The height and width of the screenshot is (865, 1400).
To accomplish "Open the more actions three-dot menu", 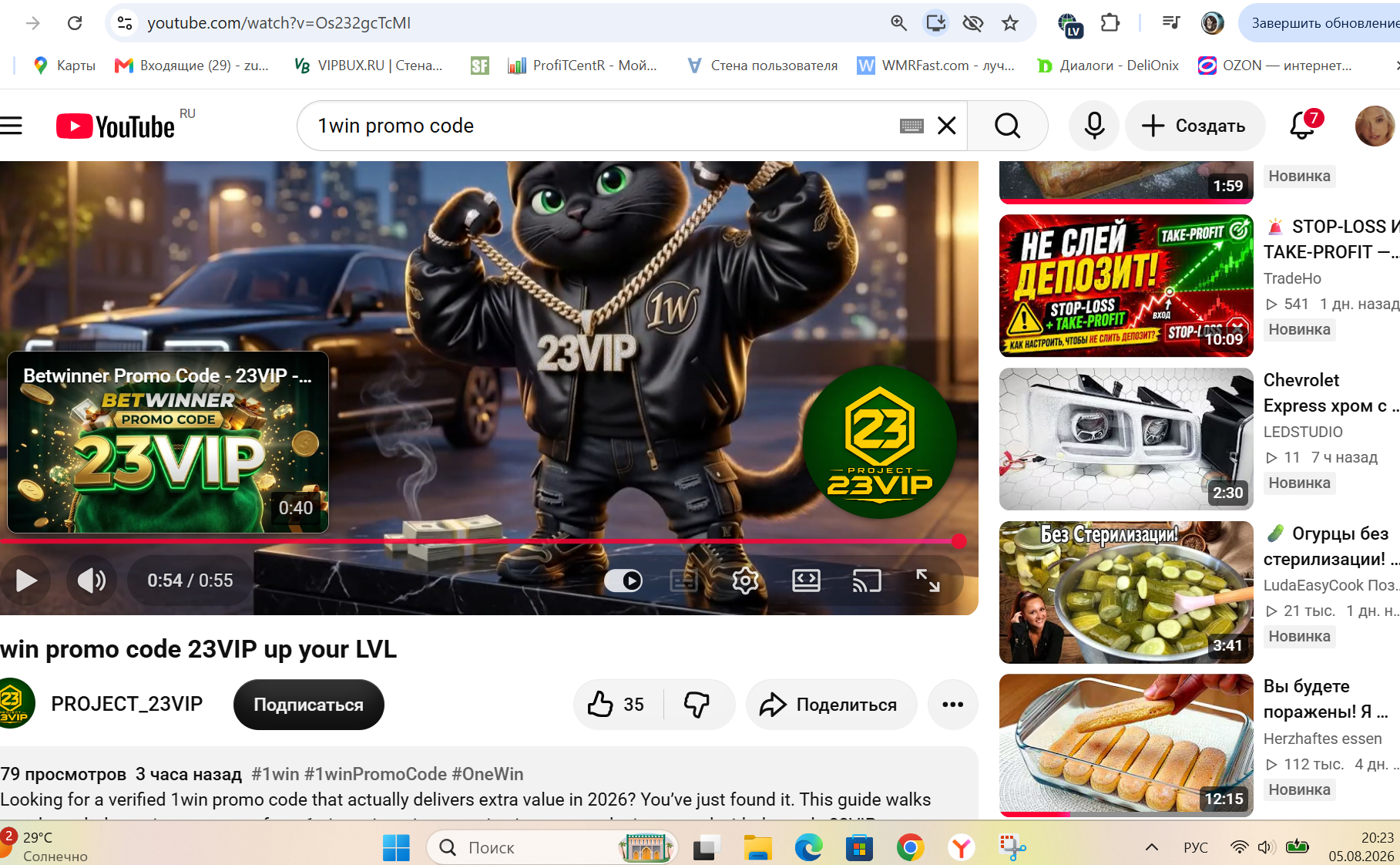I will pyautogui.click(x=953, y=705).
